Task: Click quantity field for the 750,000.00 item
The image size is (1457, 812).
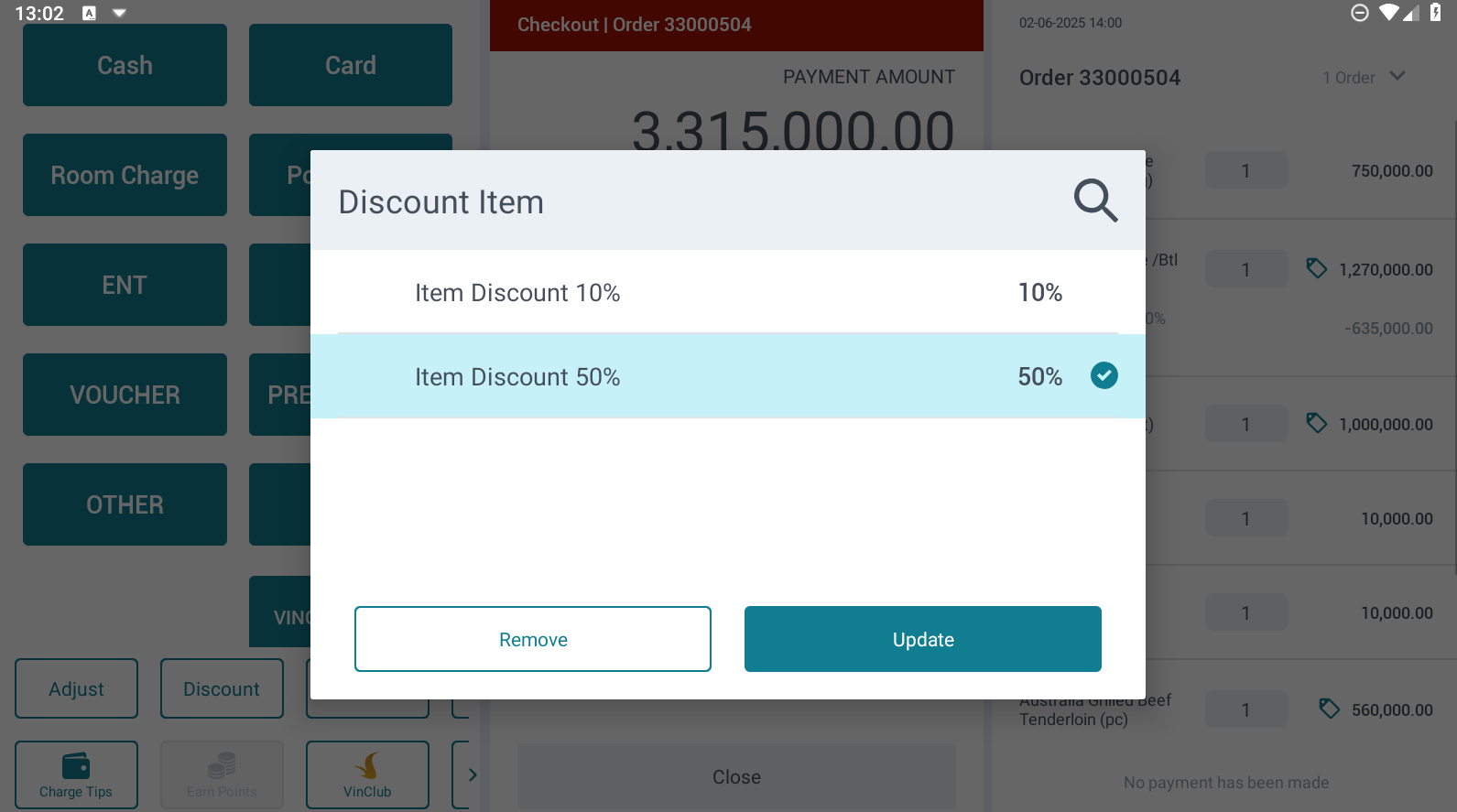Action: click(x=1245, y=171)
